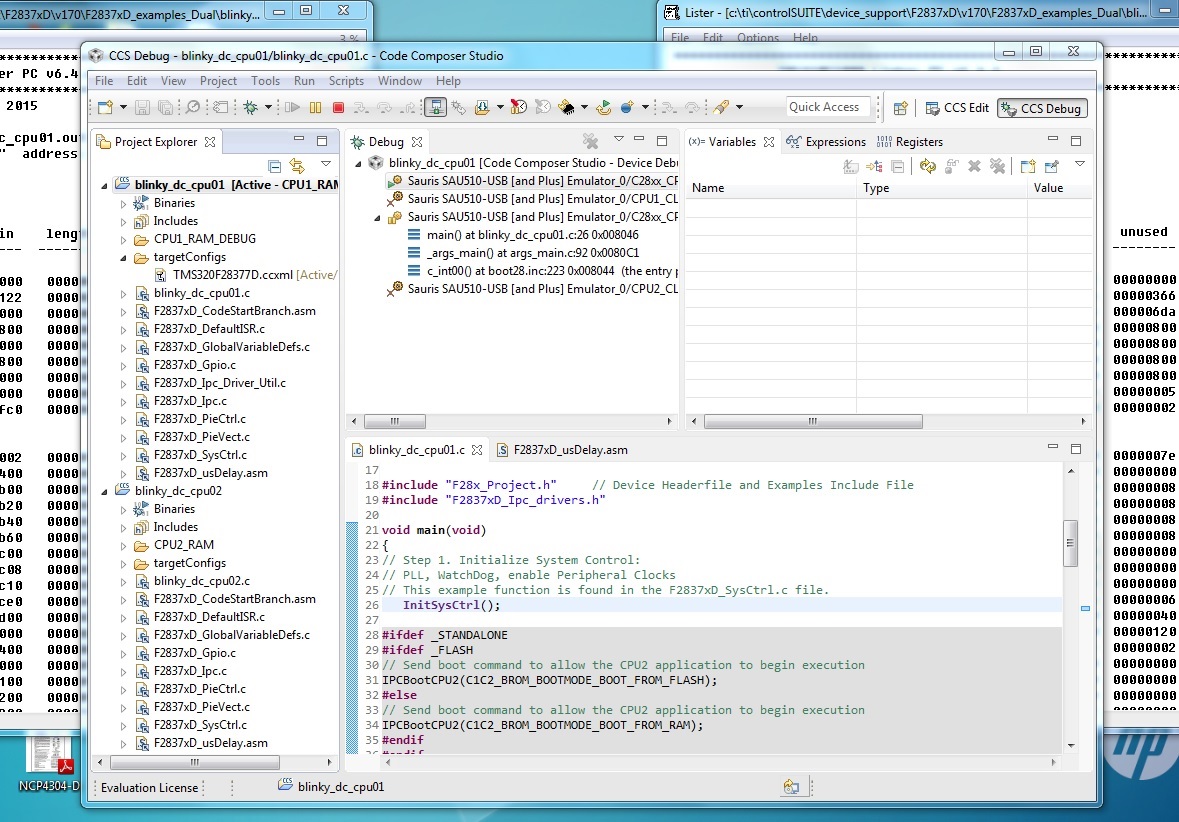Screen dimensions: 1179x822
Task: Perform a CPU Reset from the toolbar
Action: pyautogui.click(x=568, y=107)
